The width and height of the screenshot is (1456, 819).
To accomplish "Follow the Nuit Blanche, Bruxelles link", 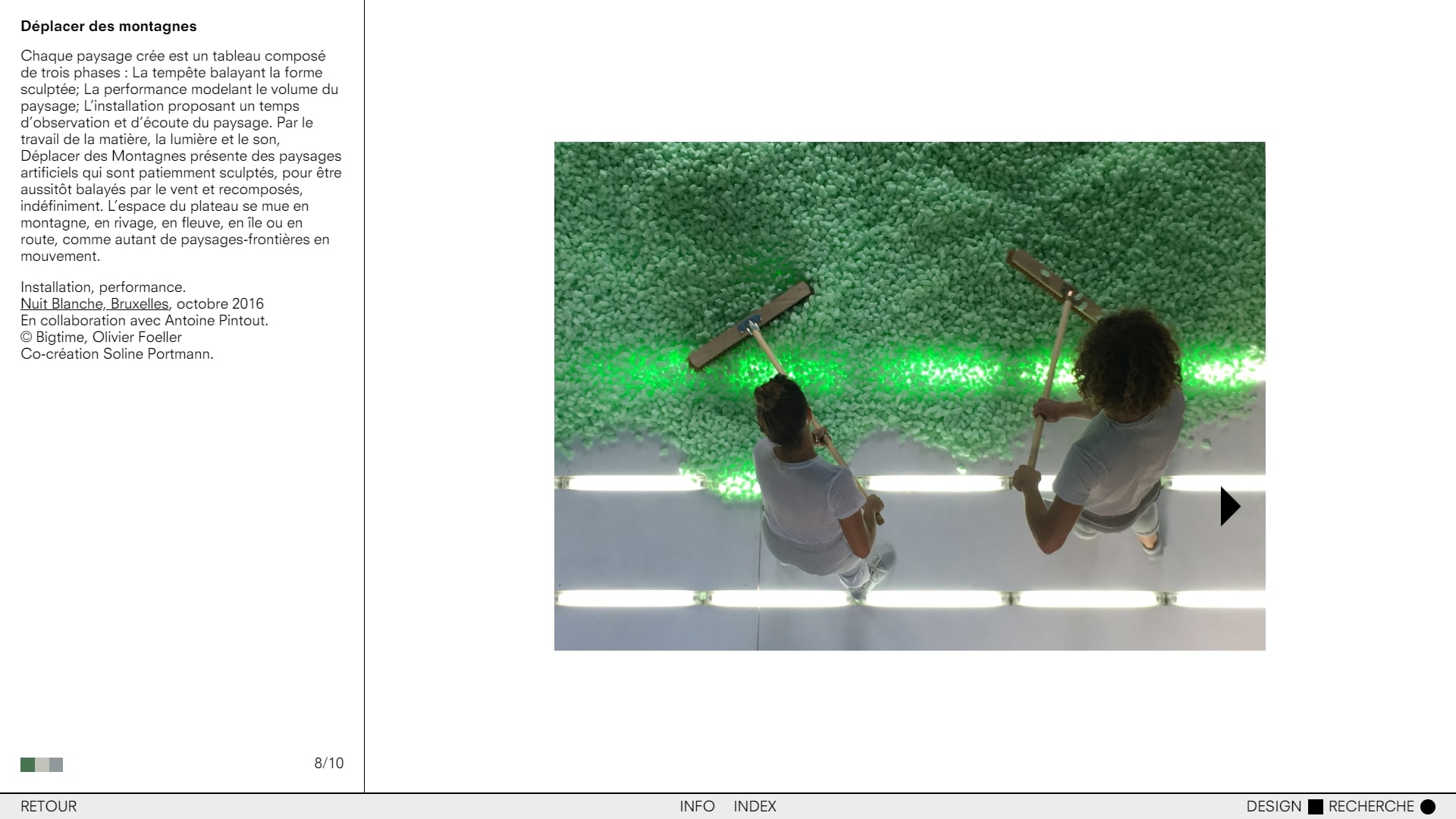I will (94, 304).
